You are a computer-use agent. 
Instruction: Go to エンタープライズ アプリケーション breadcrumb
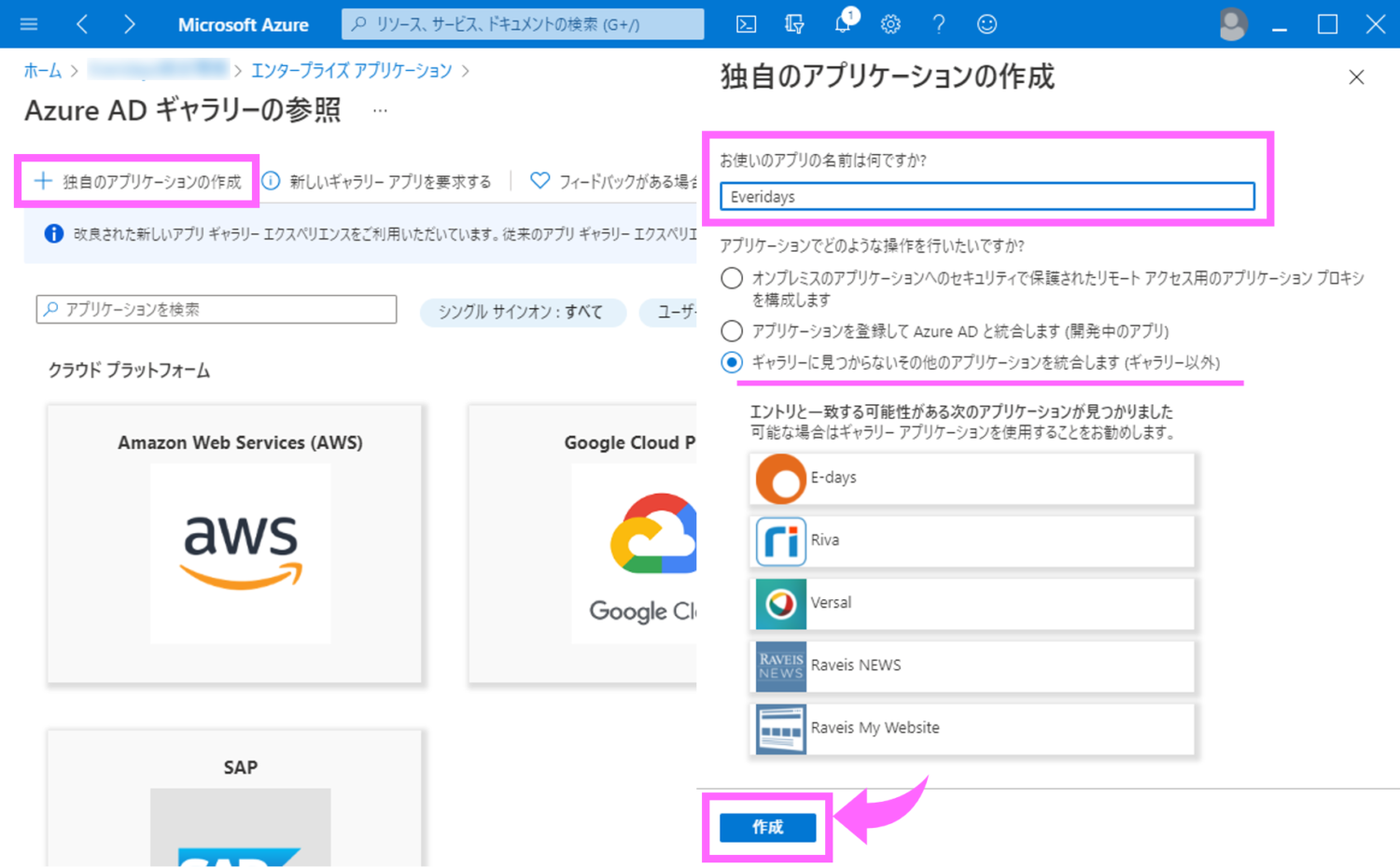tap(351, 71)
